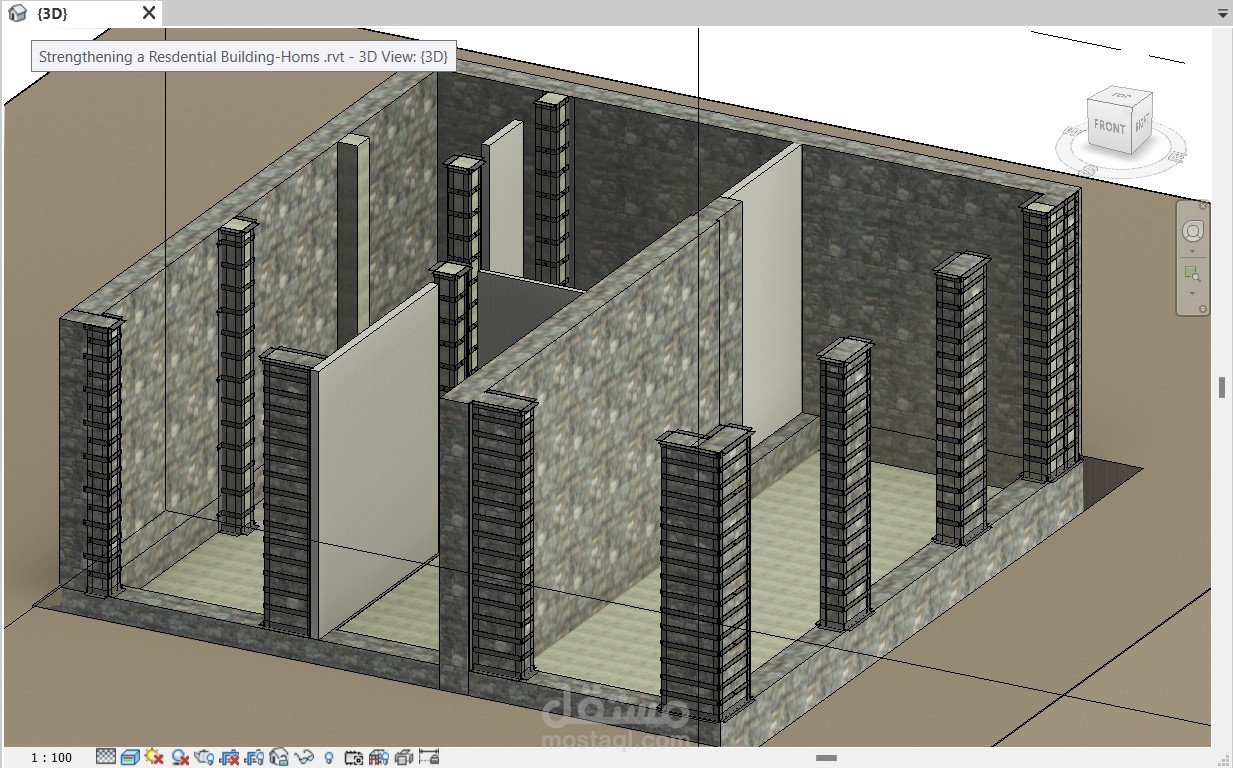Open Full Navigation Wheel on navigation bar
The height and width of the screenshot is (768, 1233).
click(x=1192, y=232)
